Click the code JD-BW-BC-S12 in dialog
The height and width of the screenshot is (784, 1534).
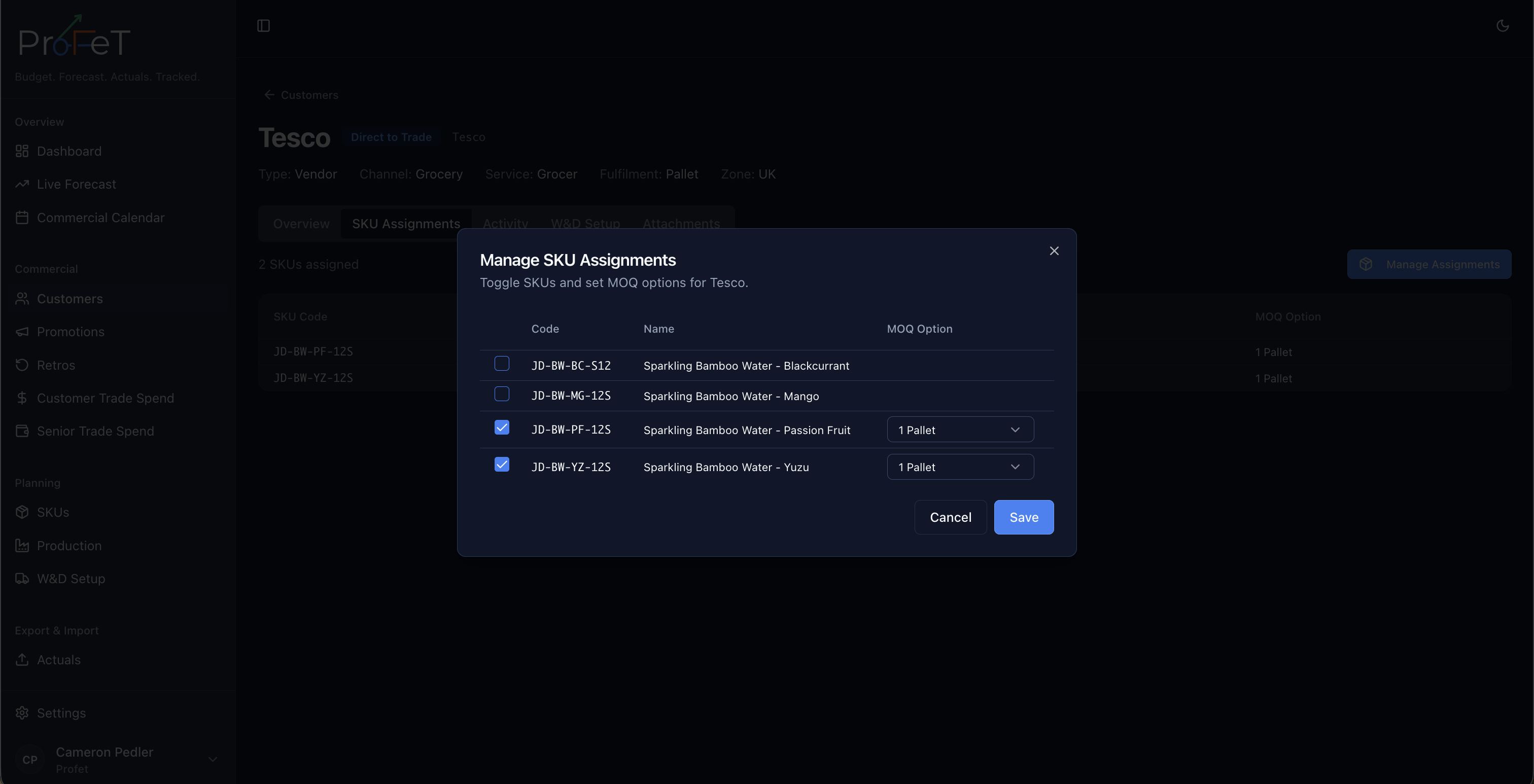click(571, 366)
